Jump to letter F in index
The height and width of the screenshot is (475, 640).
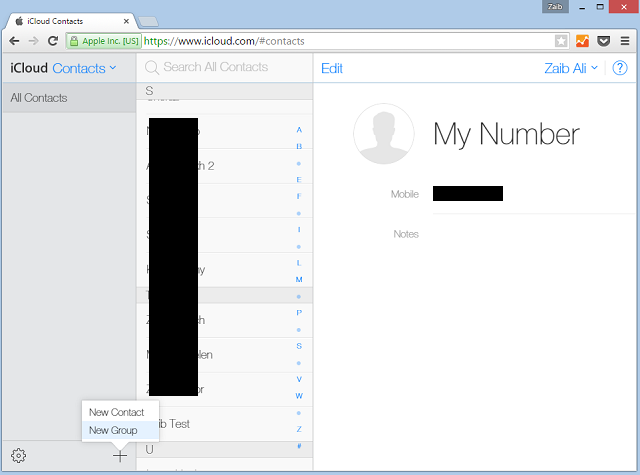coord(299,196)
